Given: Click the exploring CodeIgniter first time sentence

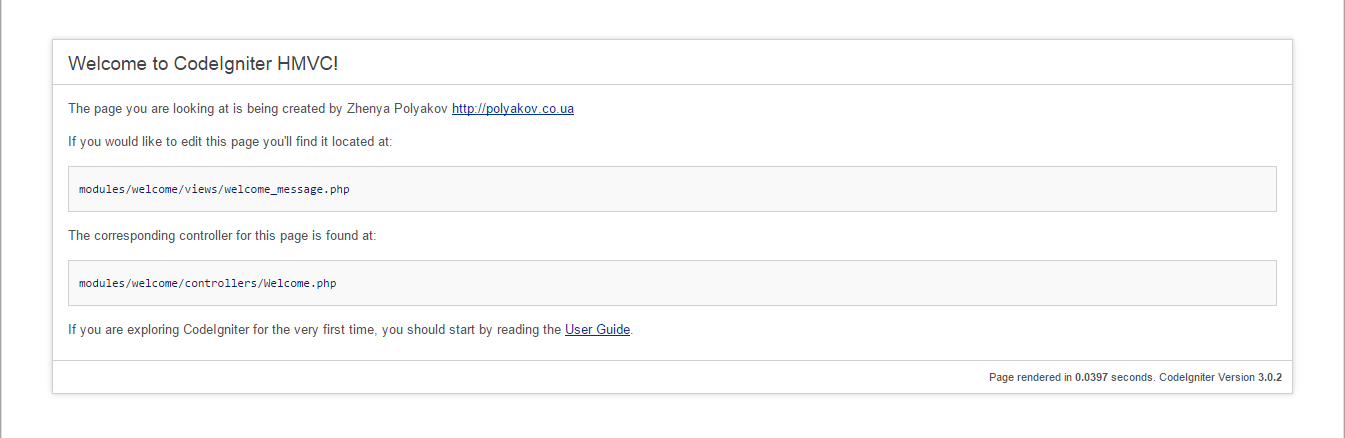Looking at the screenshot, I should point(351,329).
